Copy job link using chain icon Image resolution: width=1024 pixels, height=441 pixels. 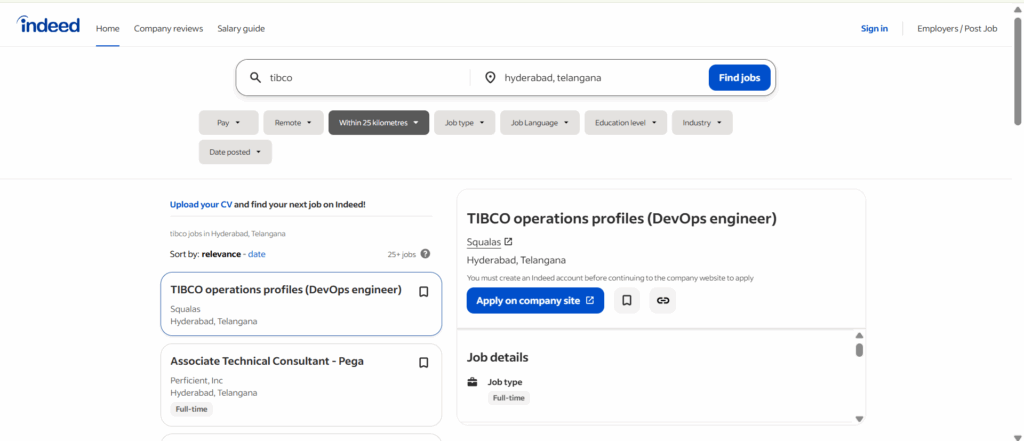pos(663,301)
